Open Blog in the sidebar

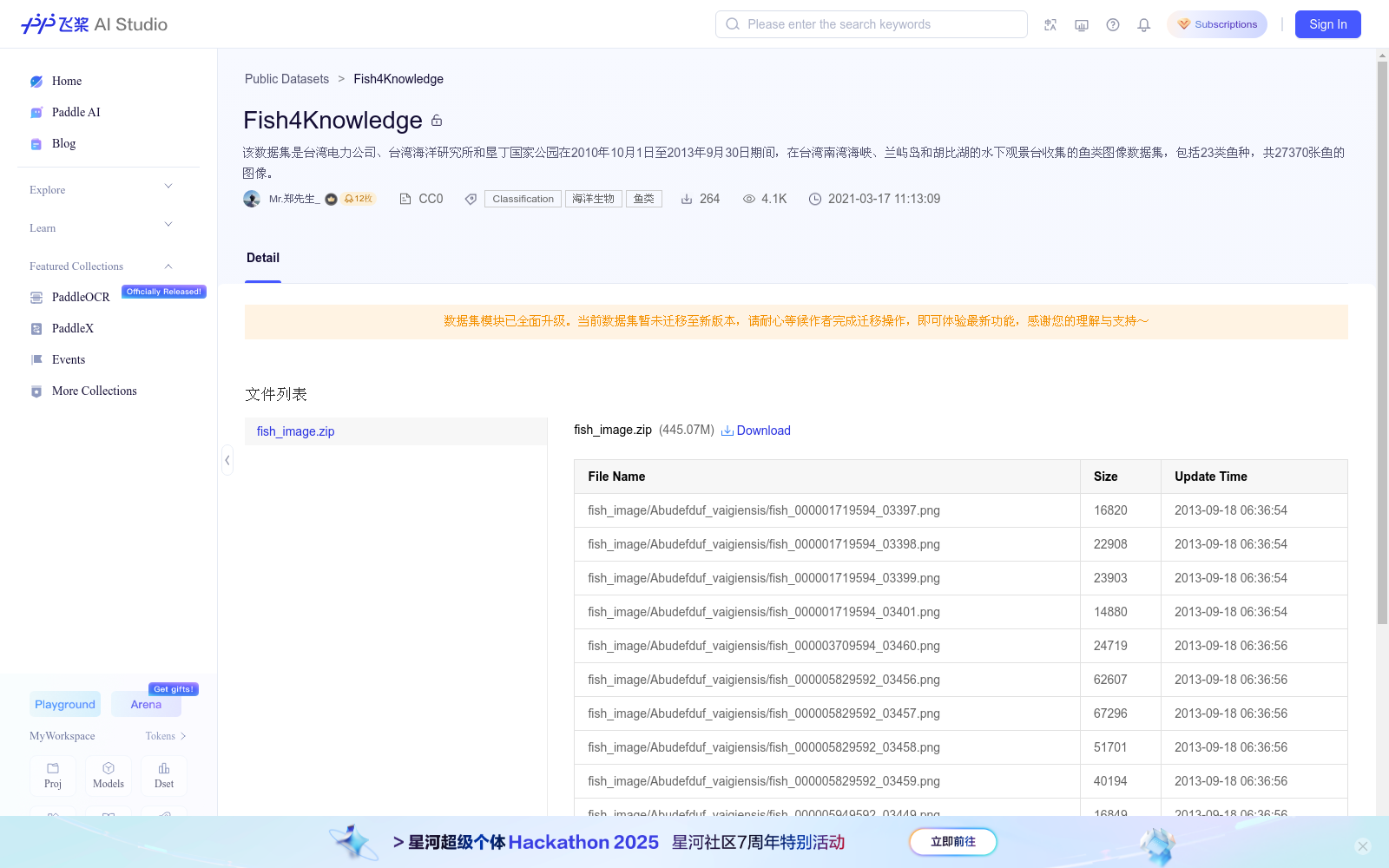pos(63,144)
